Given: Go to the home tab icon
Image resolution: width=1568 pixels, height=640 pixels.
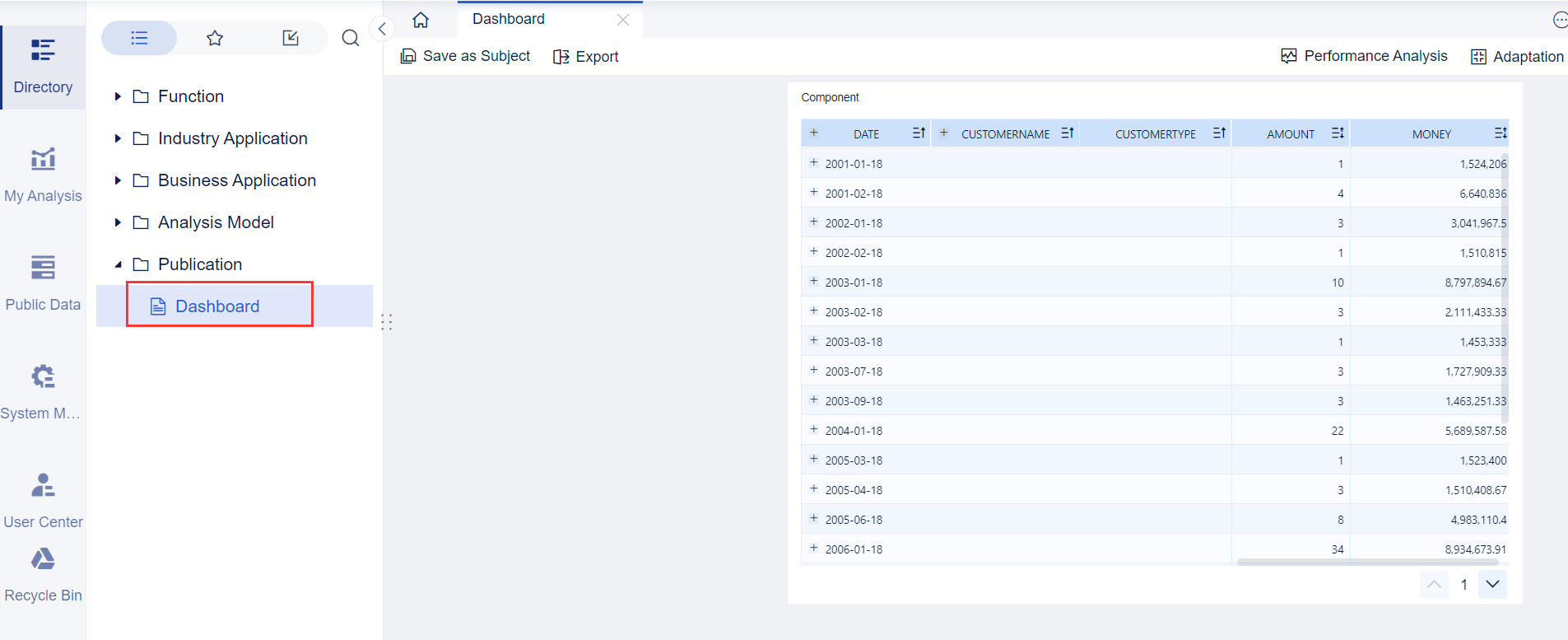Looking at the screenshot, I should (421, 20).
